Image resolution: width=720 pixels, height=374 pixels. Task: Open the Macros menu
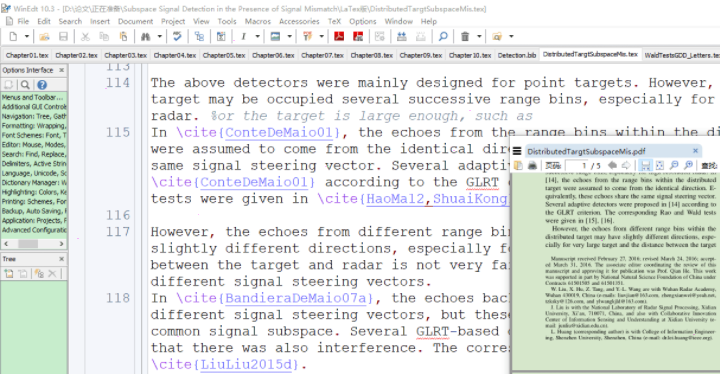click(258, 21)
